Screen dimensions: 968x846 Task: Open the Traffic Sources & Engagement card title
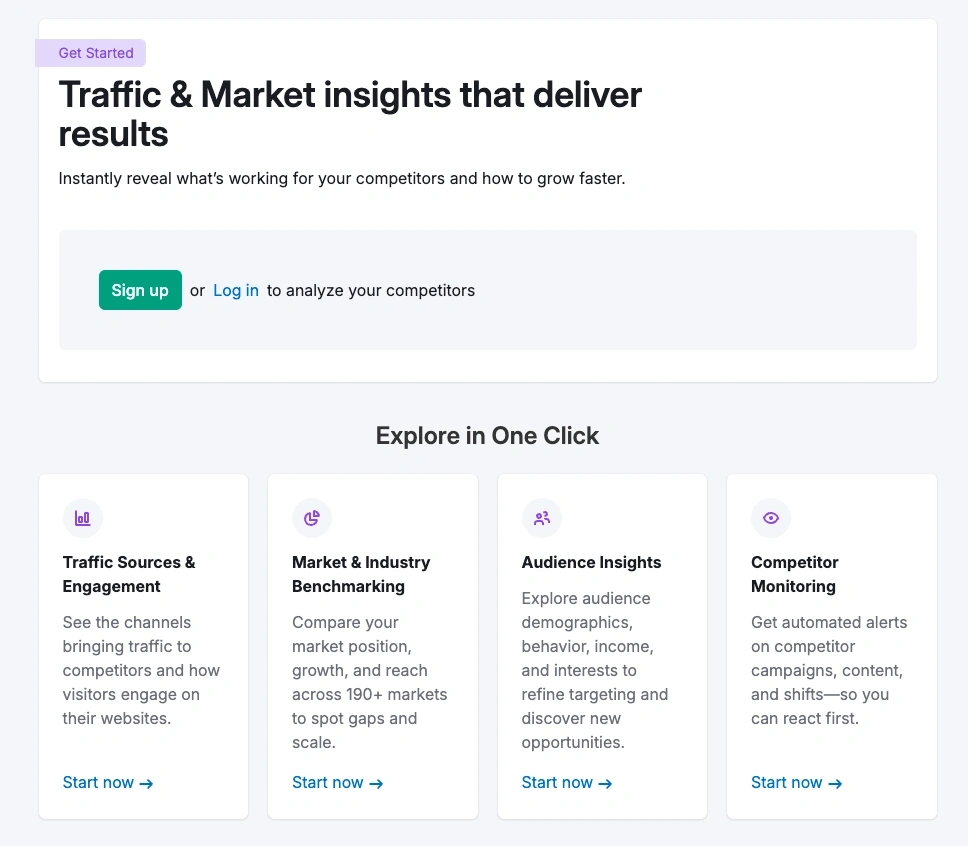click(x=129, y=574)
